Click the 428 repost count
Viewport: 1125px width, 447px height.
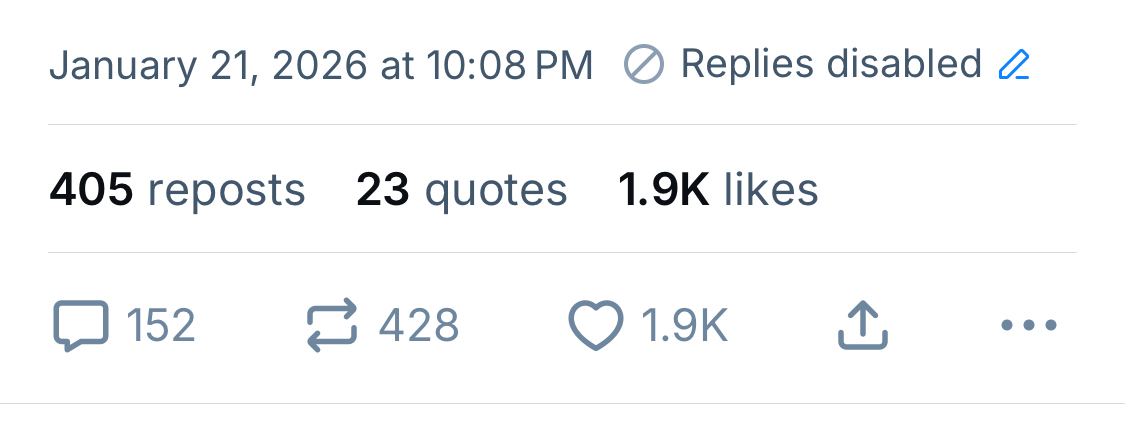pos(418,326)
